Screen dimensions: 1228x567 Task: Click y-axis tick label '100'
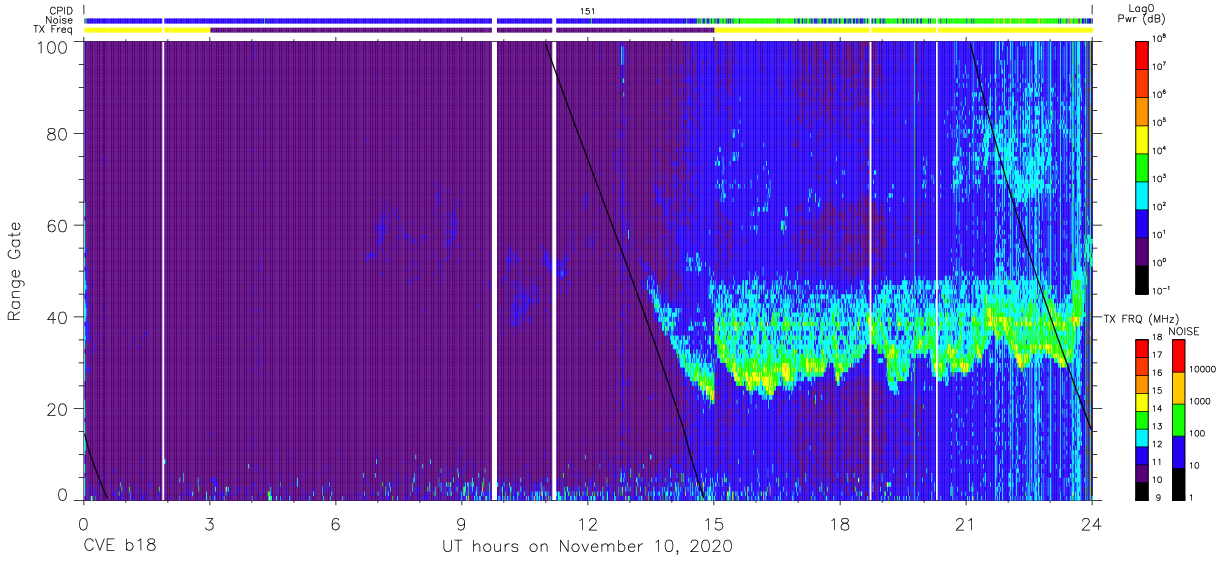[51, 46]
